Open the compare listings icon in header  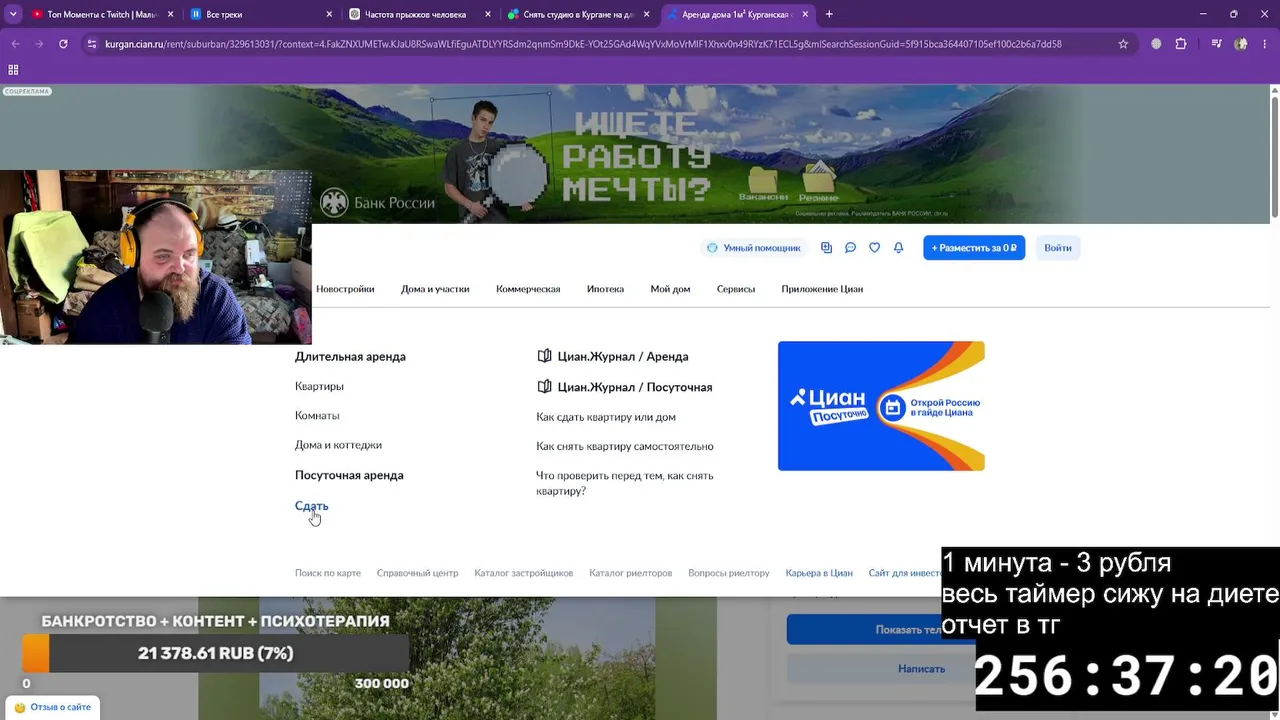coord(826,248)
